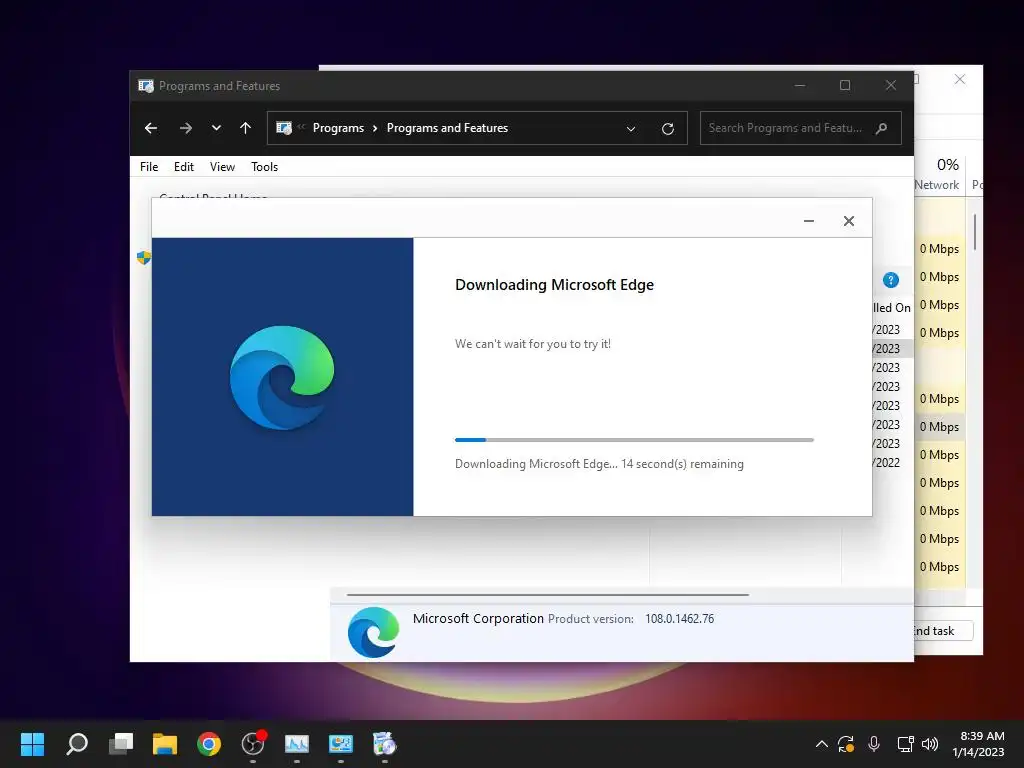This screenshot has width=1024, height=768.
Task: Open volume control from the tray
Action: point(930,744)
